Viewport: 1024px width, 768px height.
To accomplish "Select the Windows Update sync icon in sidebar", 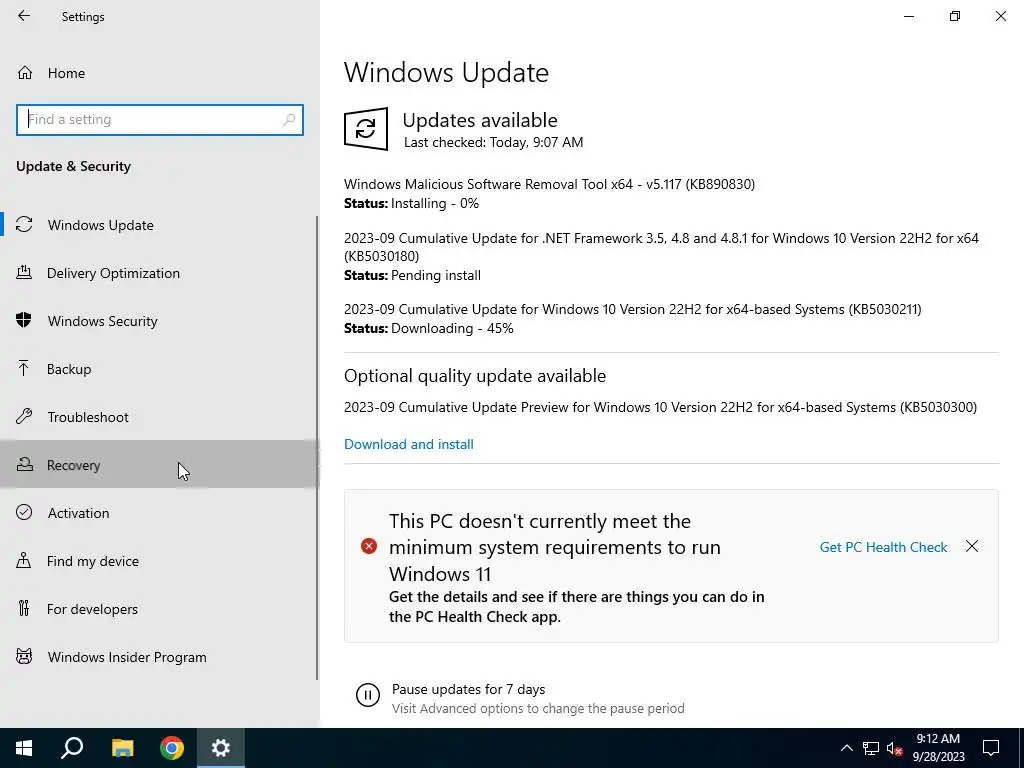I will (24, 225).
